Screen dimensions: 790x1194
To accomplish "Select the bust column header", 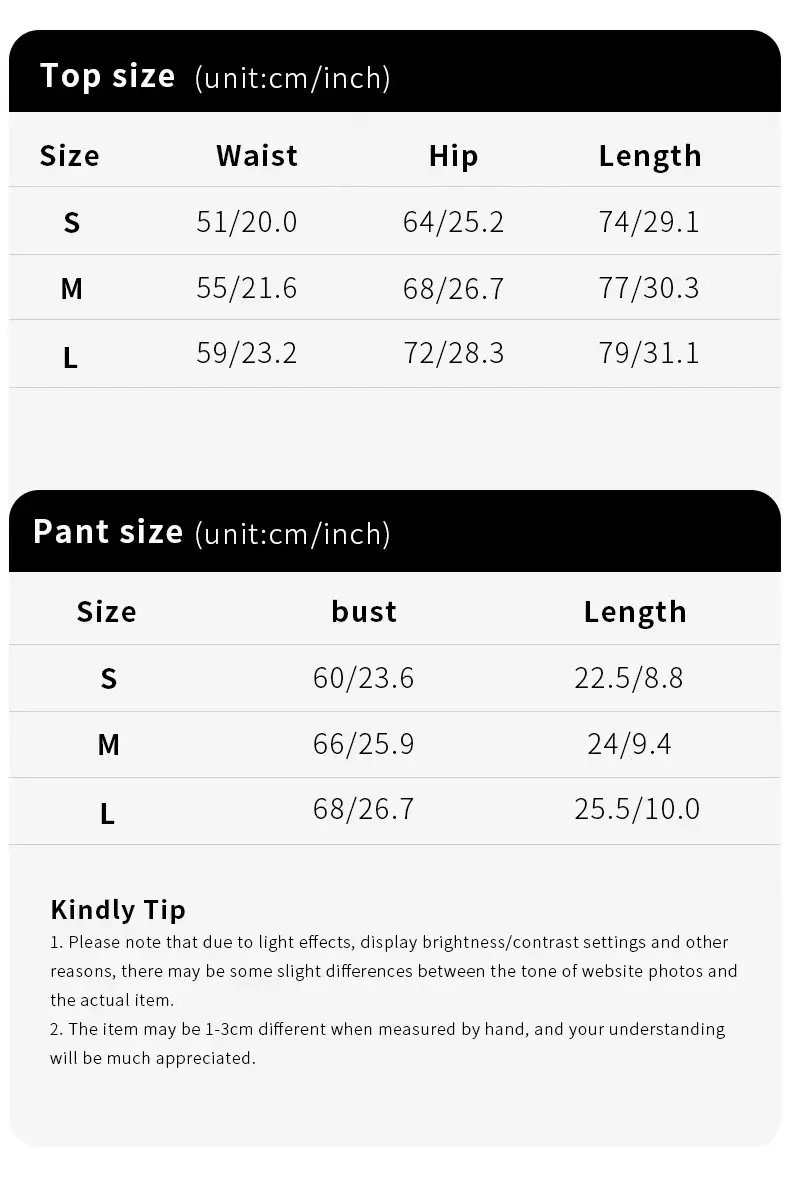I will (x=364, y=612).
